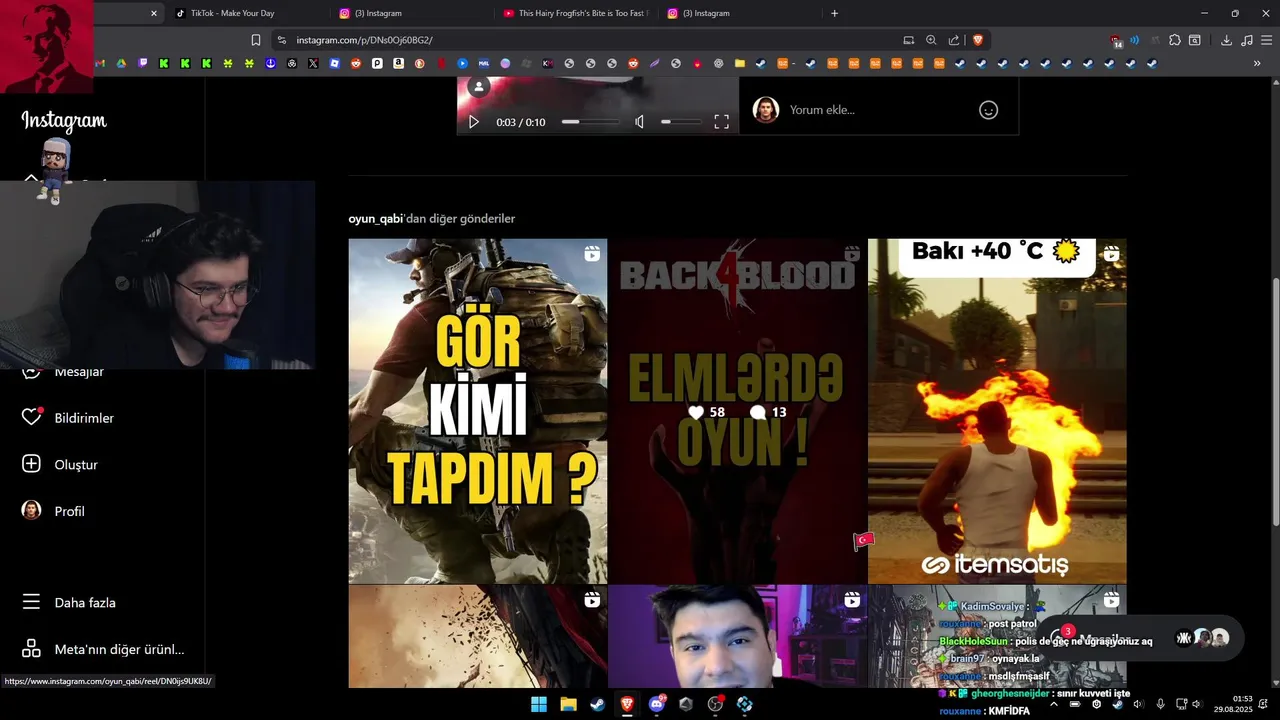The height and width of the screenshot is (720, 1280).
Task: Open OBS Studio from the taskbar
Action: point(715,704)
